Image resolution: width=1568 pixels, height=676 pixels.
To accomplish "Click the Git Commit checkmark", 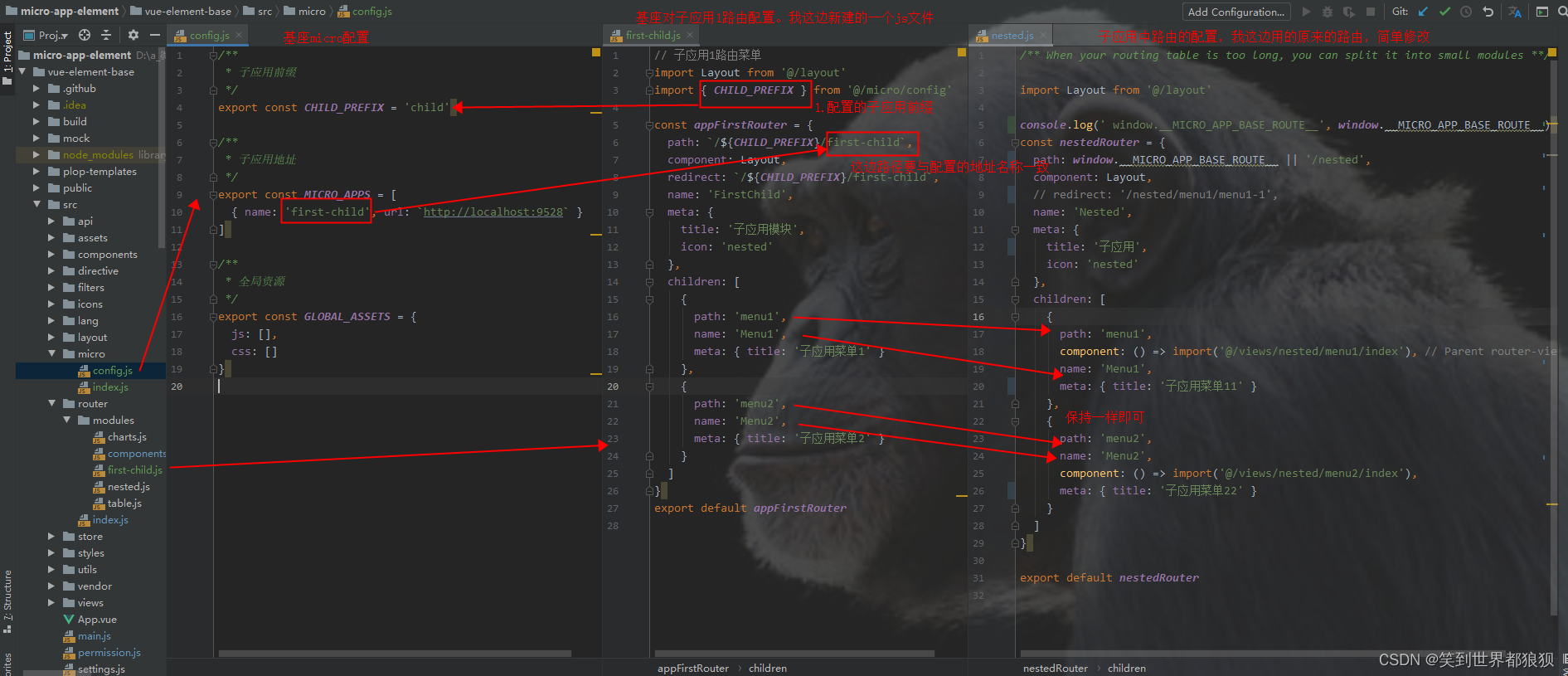I will [x=1444, y=12].
